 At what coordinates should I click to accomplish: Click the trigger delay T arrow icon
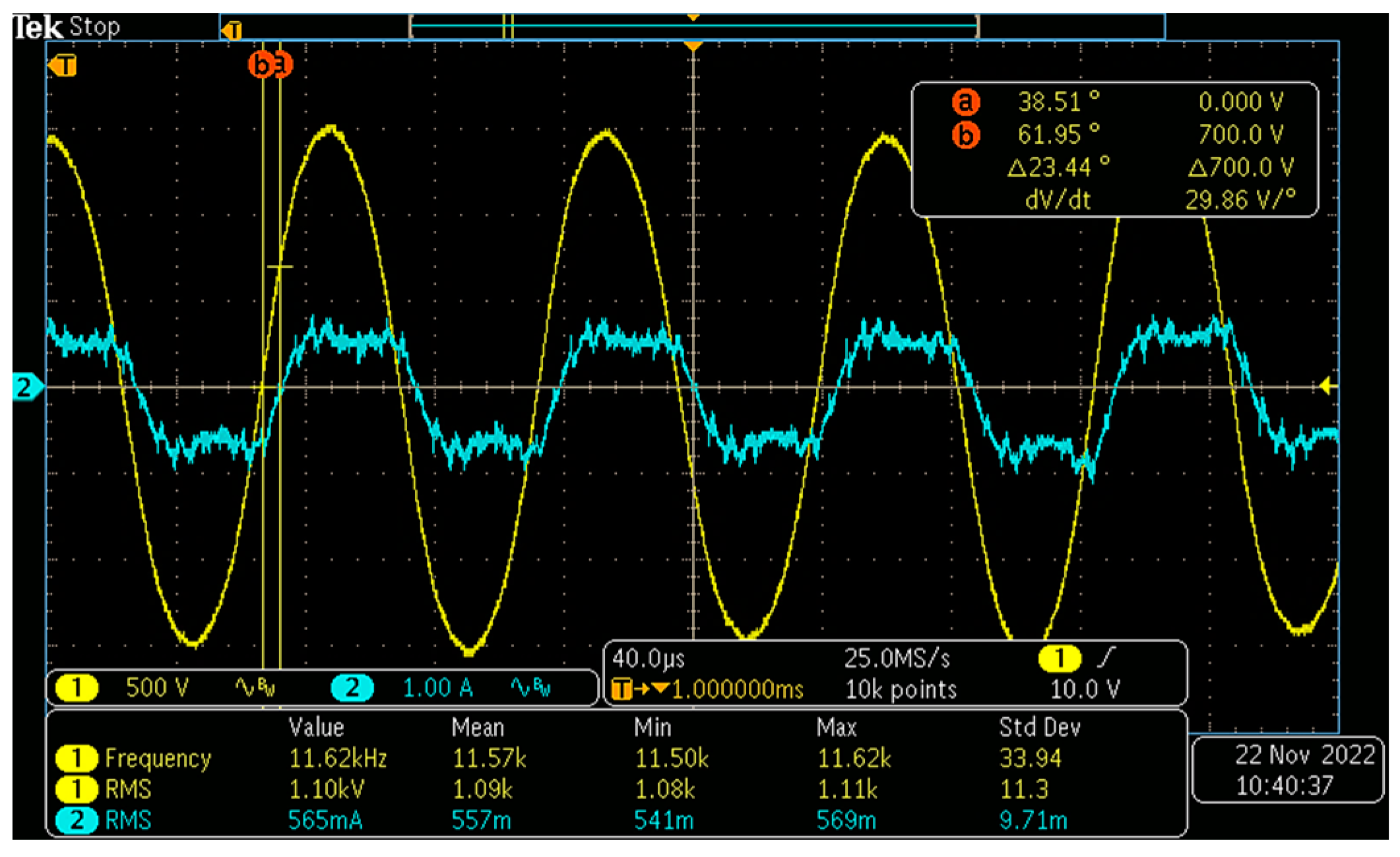tap(640, 689)
